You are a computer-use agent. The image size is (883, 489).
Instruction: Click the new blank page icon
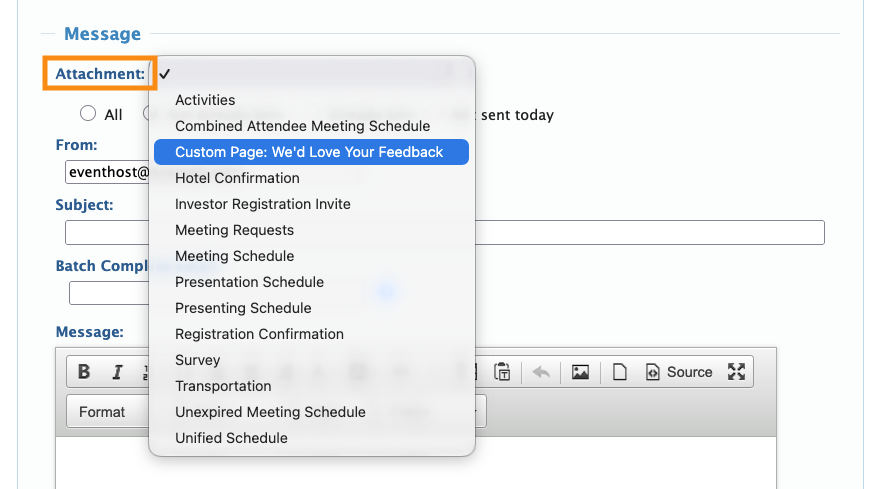[620, 372]
